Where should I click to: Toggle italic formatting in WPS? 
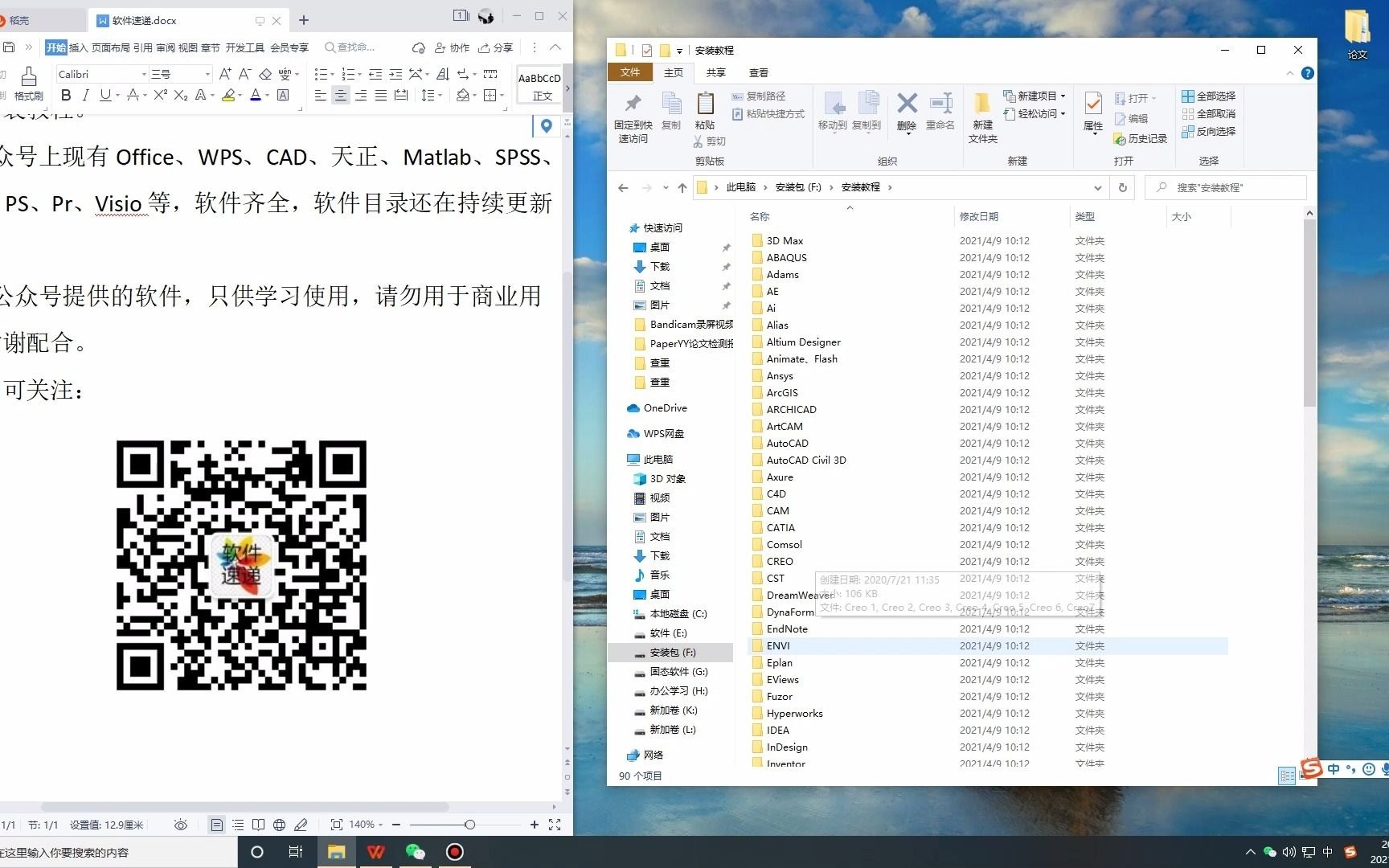click(86, 96)
